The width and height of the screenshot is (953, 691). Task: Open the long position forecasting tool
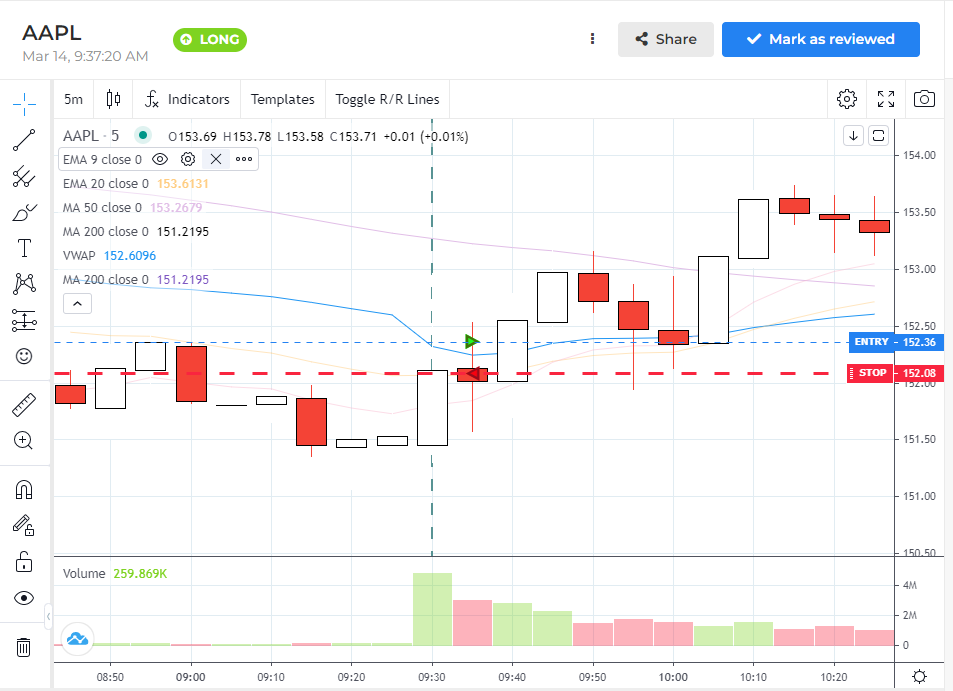(24, 320)
